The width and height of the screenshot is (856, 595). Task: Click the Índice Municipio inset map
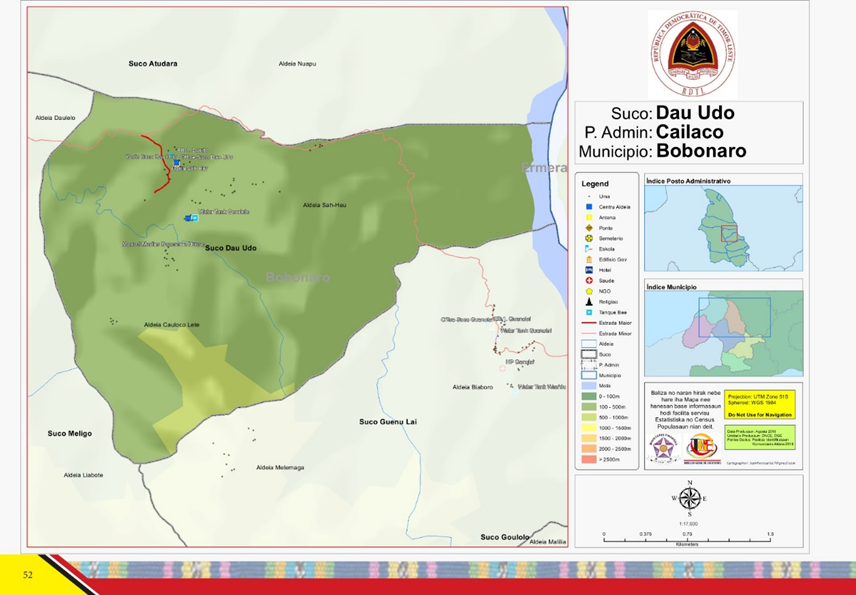pyautogui.click(x=723, y=333)
